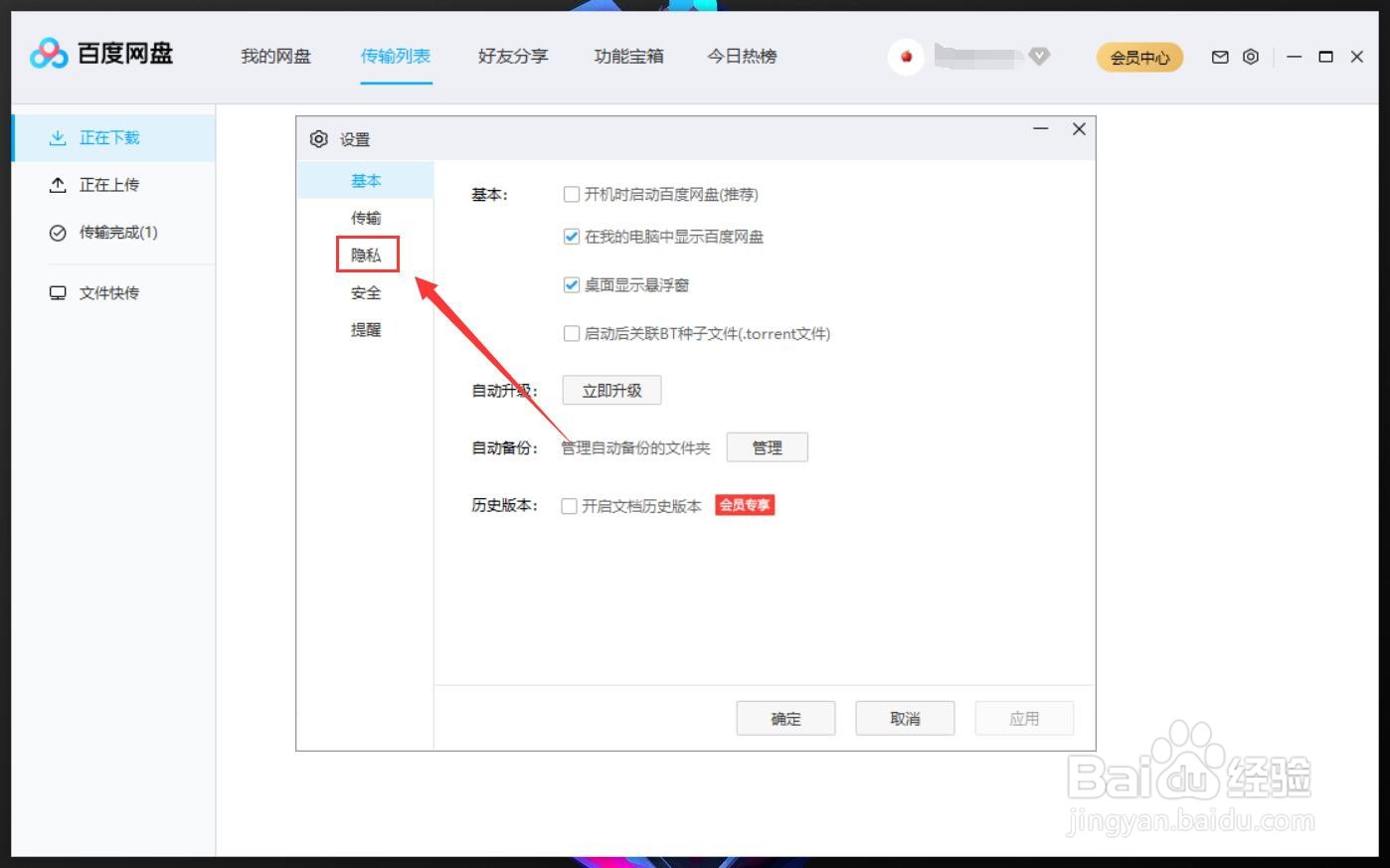Click the membership diamond badge icon
1390x868 pixels.
(1039, 57)
